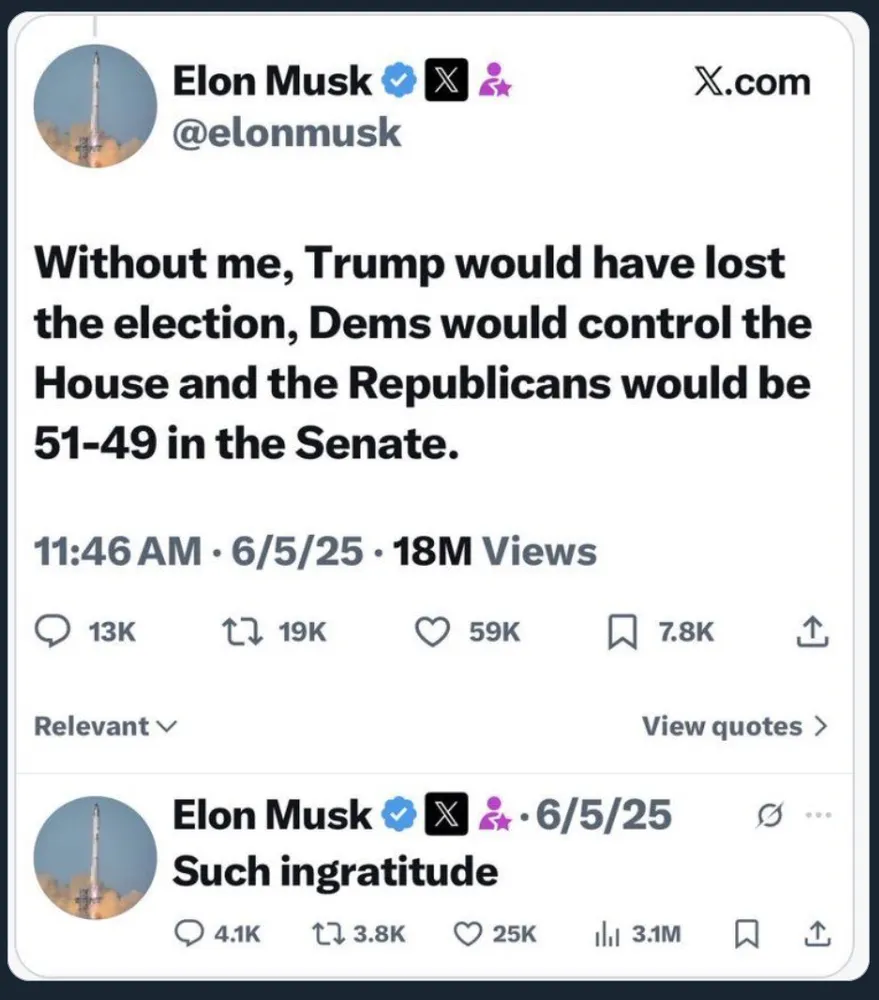Click the X affiliation badge beside name
The image size is (879, 1000).
[x=444, y=81]
